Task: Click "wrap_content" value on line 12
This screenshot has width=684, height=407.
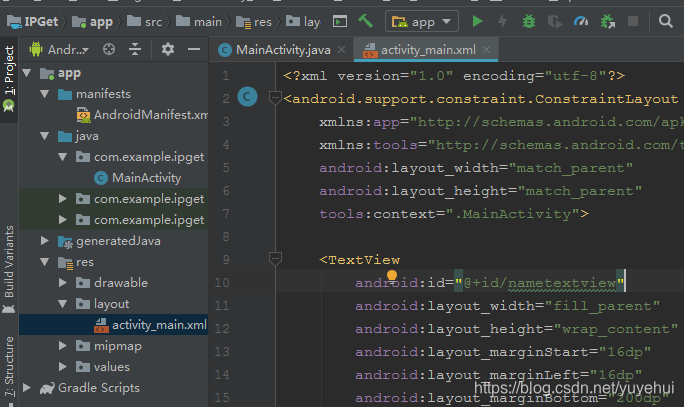Action: click(x=616, y=328)
